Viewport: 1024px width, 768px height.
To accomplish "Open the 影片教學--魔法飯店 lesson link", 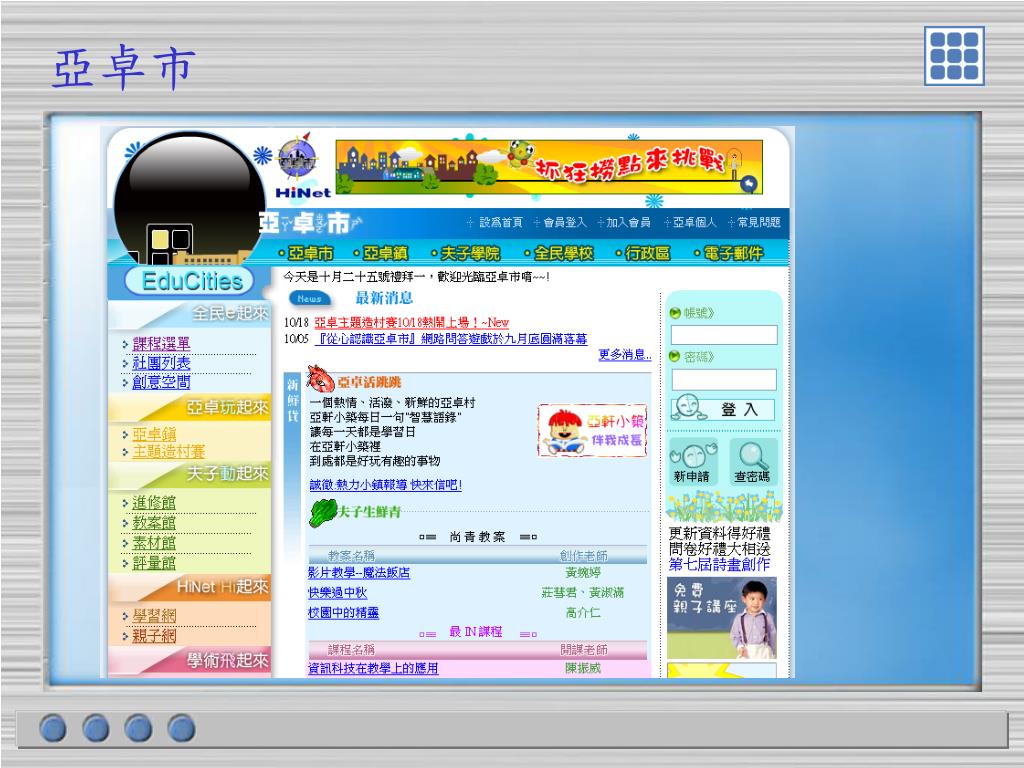I will click(x=359, y=573).
